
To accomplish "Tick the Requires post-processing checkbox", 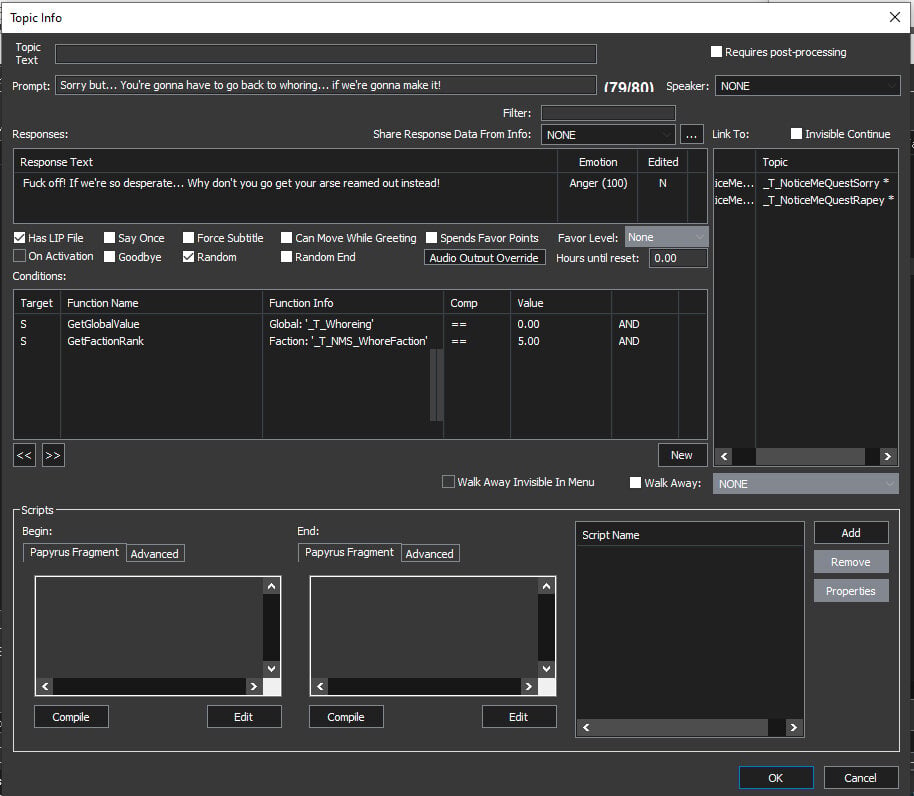I will tap(716, 52).
